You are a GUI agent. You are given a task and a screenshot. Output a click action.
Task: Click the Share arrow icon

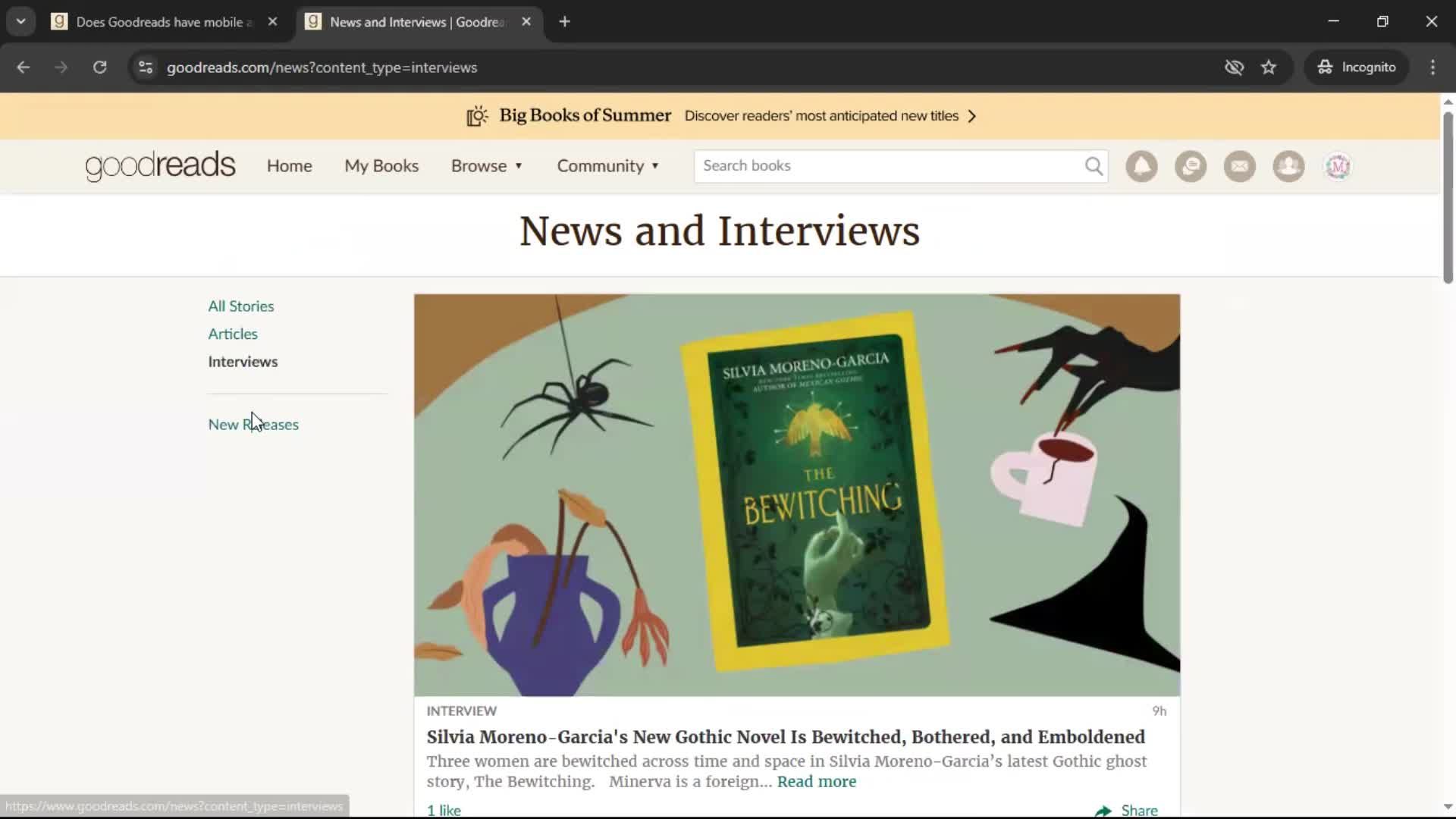[1103, 811]
